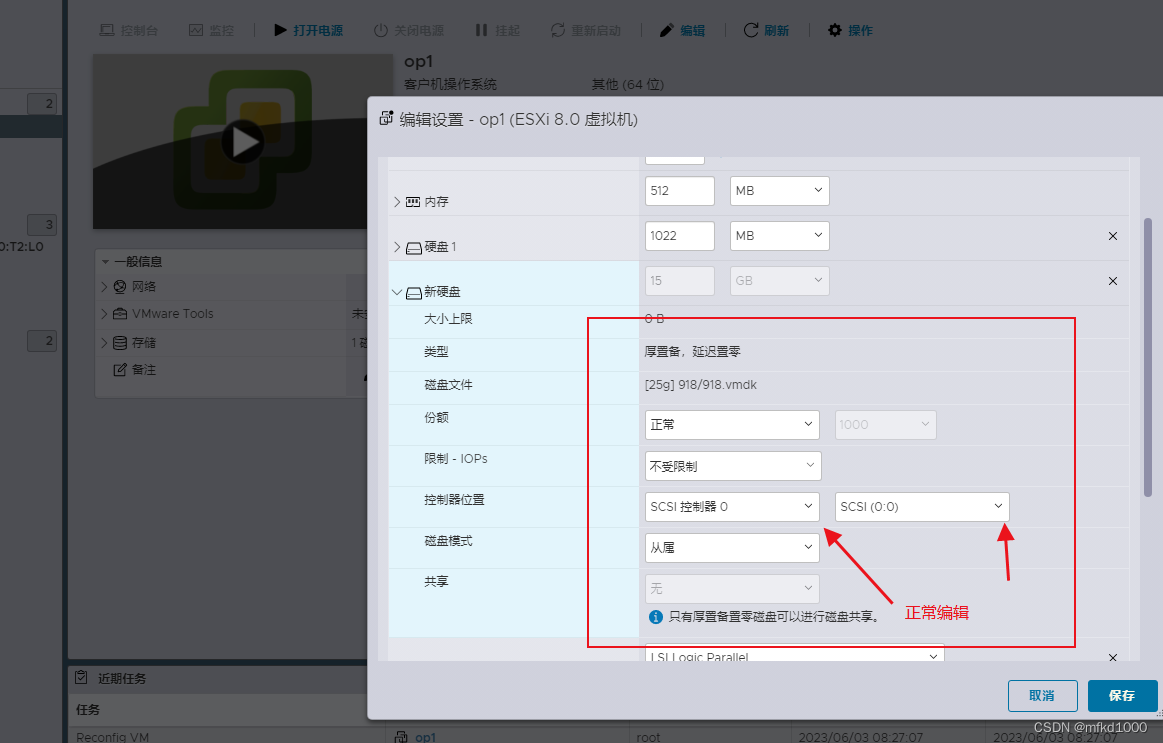Expand the VMware Tools row
The width and height of the screenshot is (1163, 743).
tap(104, 314)
